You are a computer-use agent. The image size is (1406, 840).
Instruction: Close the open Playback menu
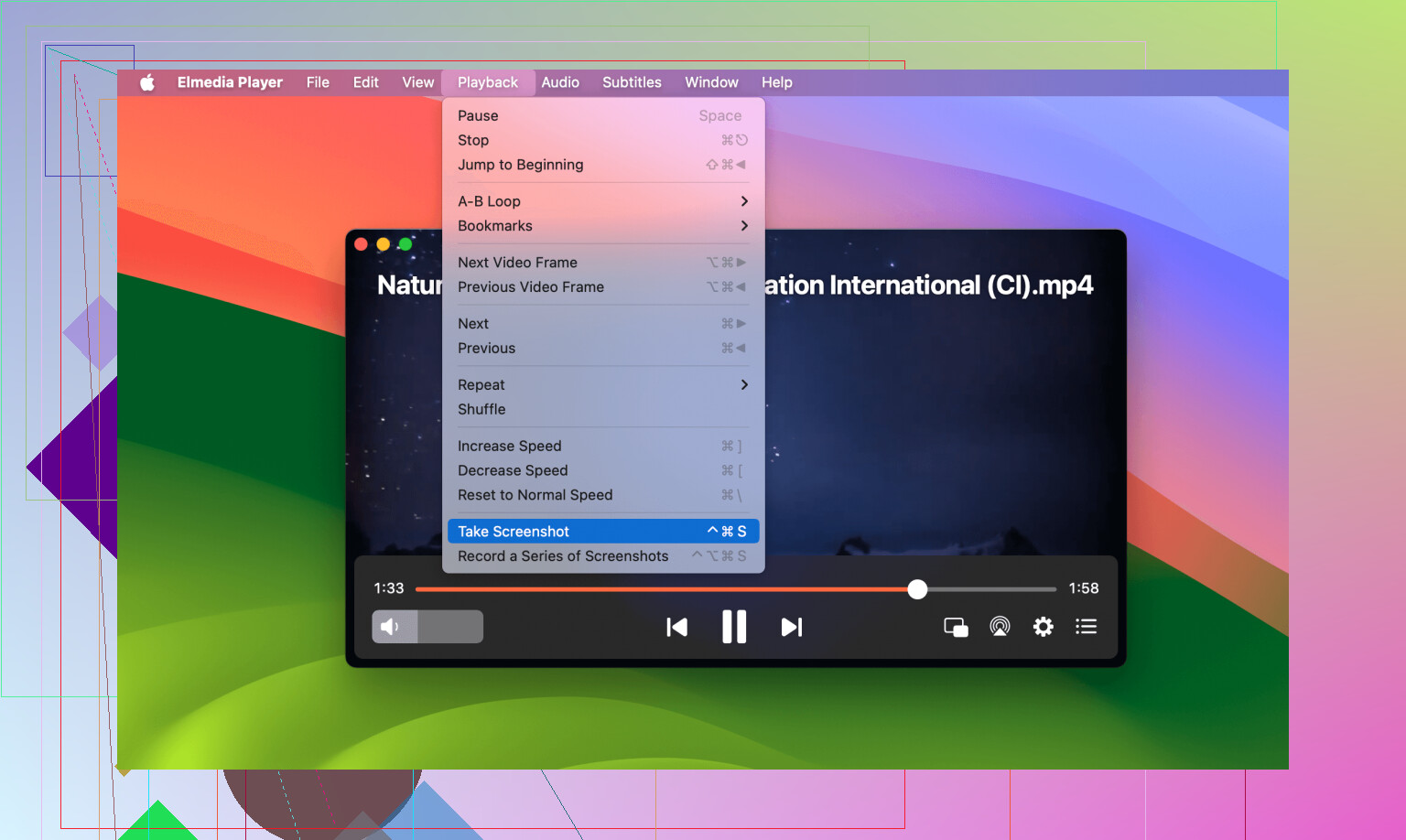(x=488, y=82)
